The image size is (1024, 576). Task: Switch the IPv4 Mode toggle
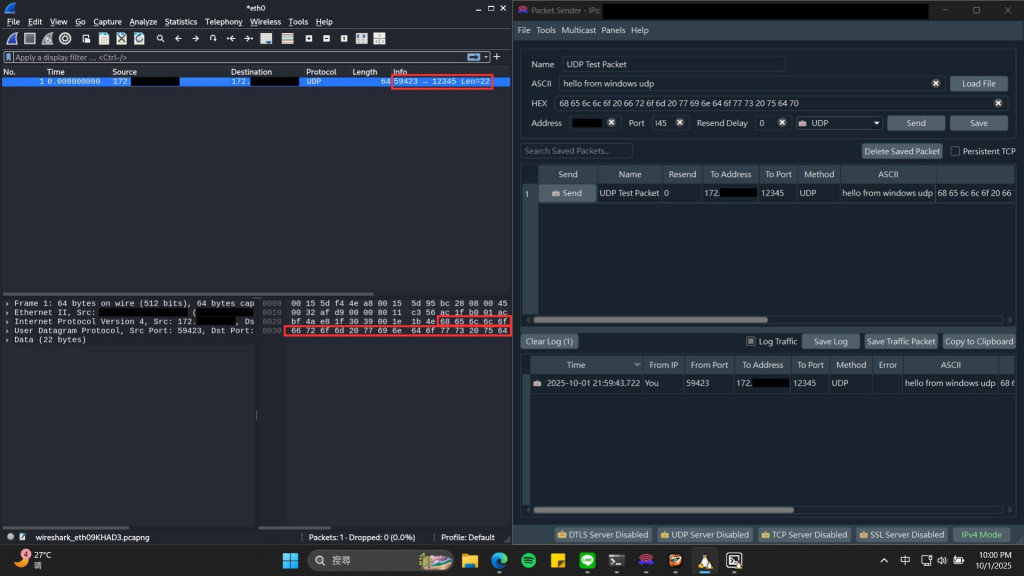click(x=981, y=534)
